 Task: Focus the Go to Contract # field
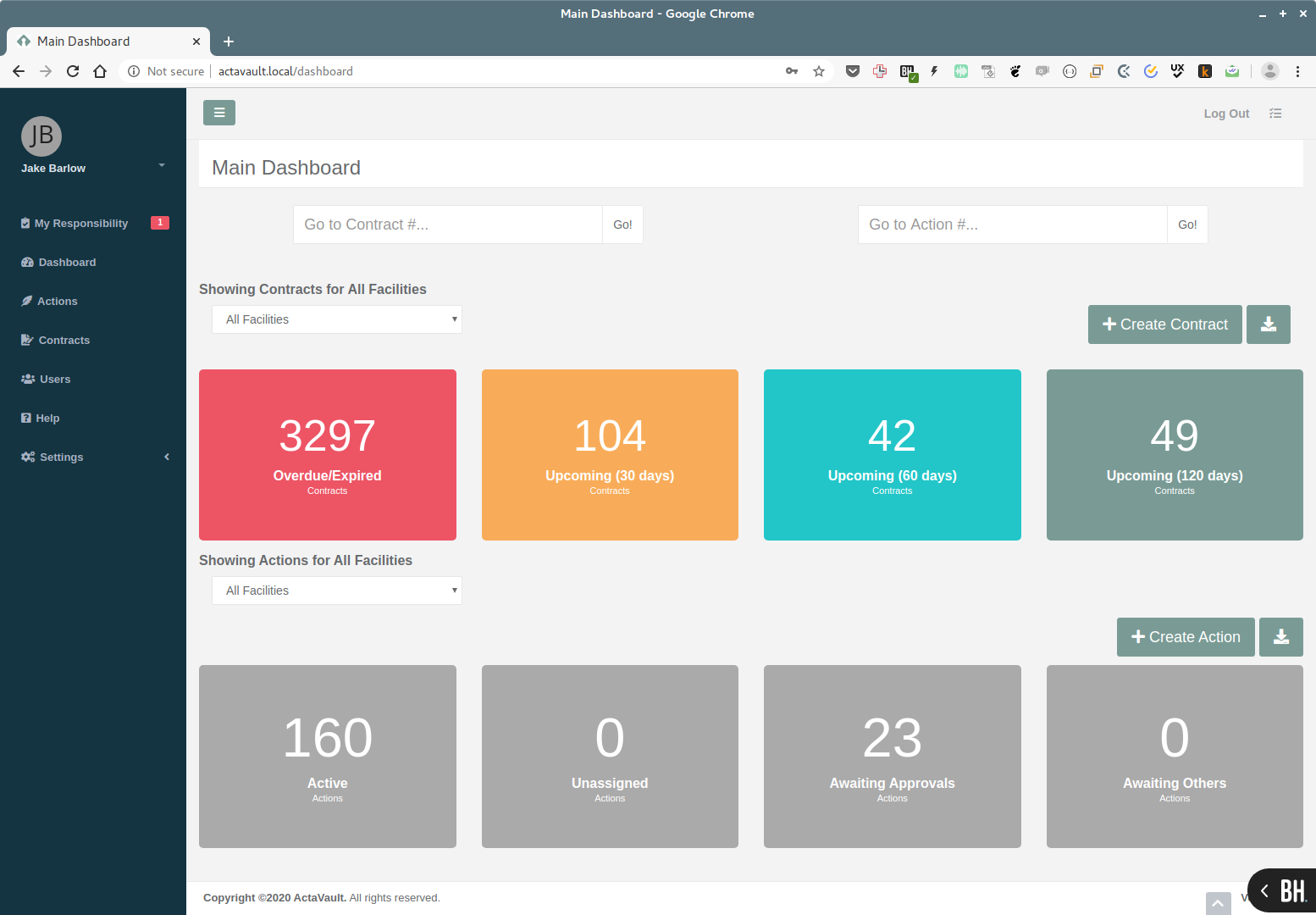tap(448, 225)
